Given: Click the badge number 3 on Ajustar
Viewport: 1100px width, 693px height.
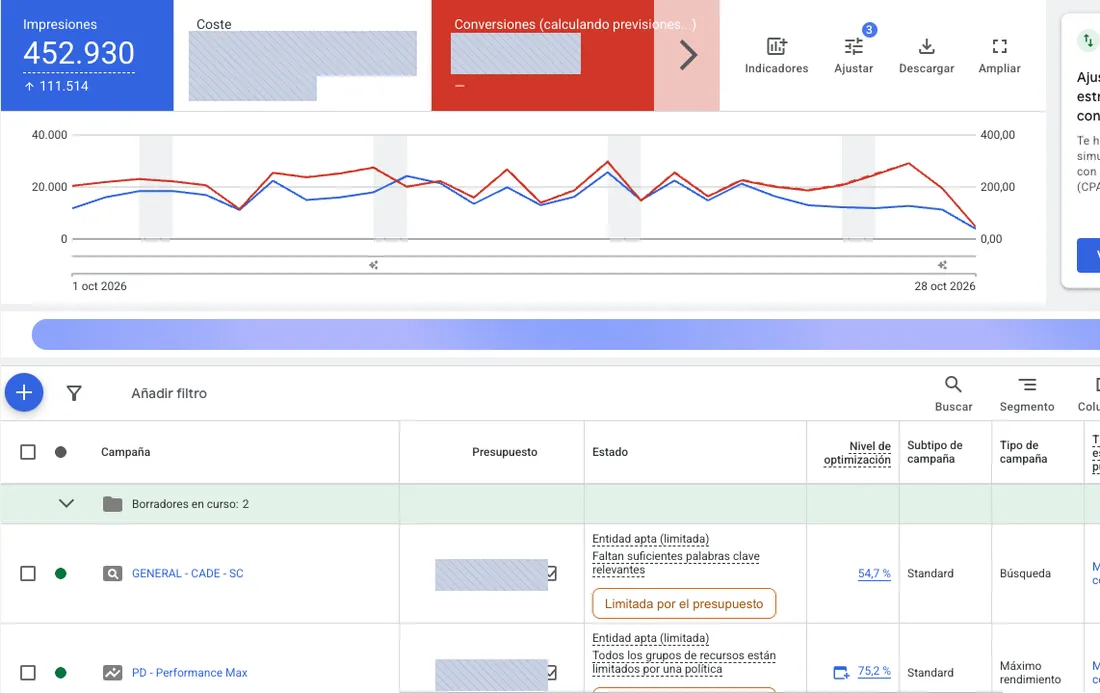Looking at the screenshot, I should tap(869, 29).
